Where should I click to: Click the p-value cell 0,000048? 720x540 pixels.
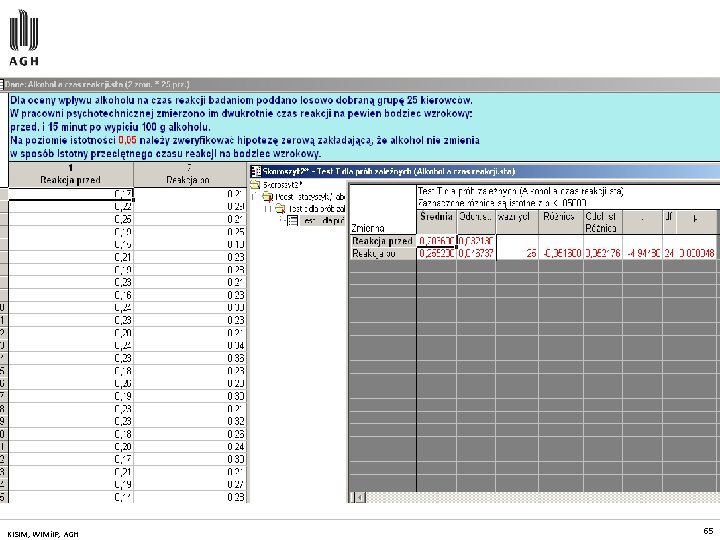[696, 253]
